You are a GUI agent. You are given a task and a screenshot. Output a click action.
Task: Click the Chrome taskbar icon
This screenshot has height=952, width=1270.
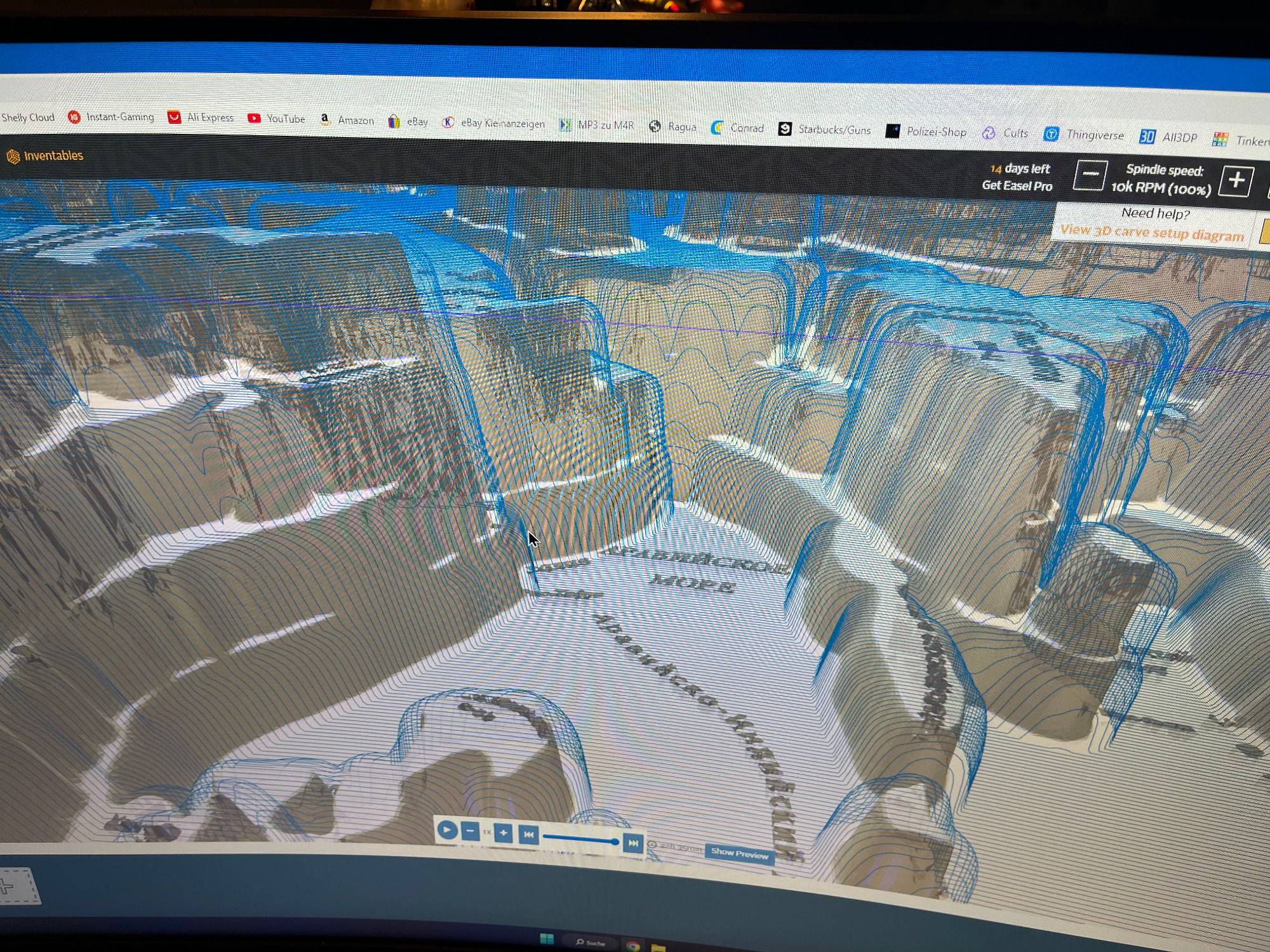coord(633,946)
